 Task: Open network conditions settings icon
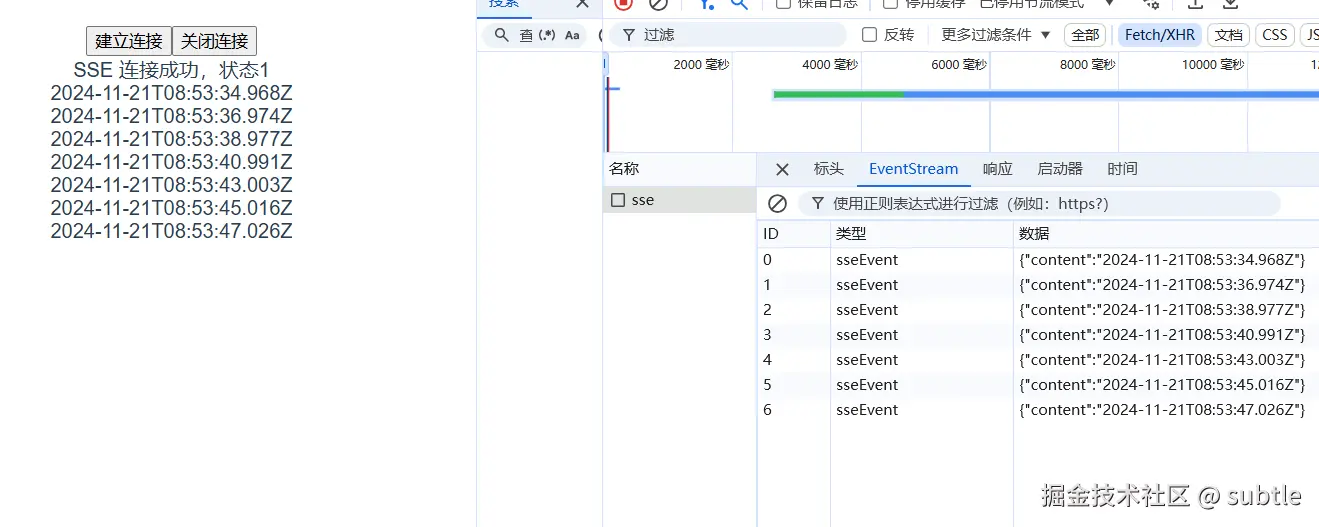click(x=1151, y=4)
